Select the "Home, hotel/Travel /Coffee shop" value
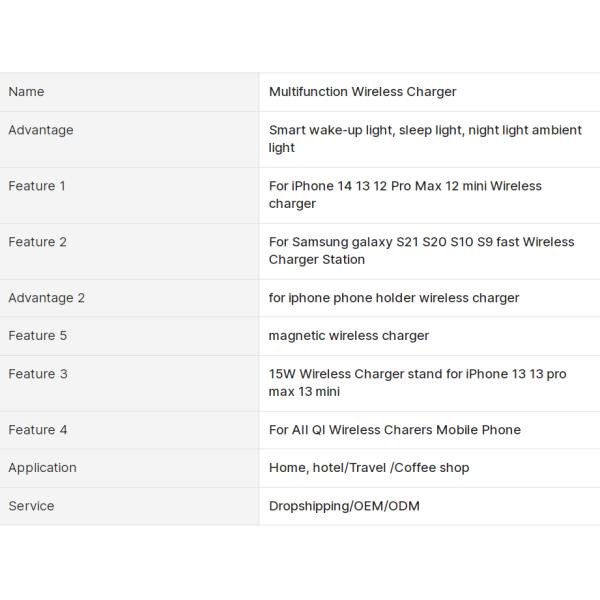 pos(369,468)
